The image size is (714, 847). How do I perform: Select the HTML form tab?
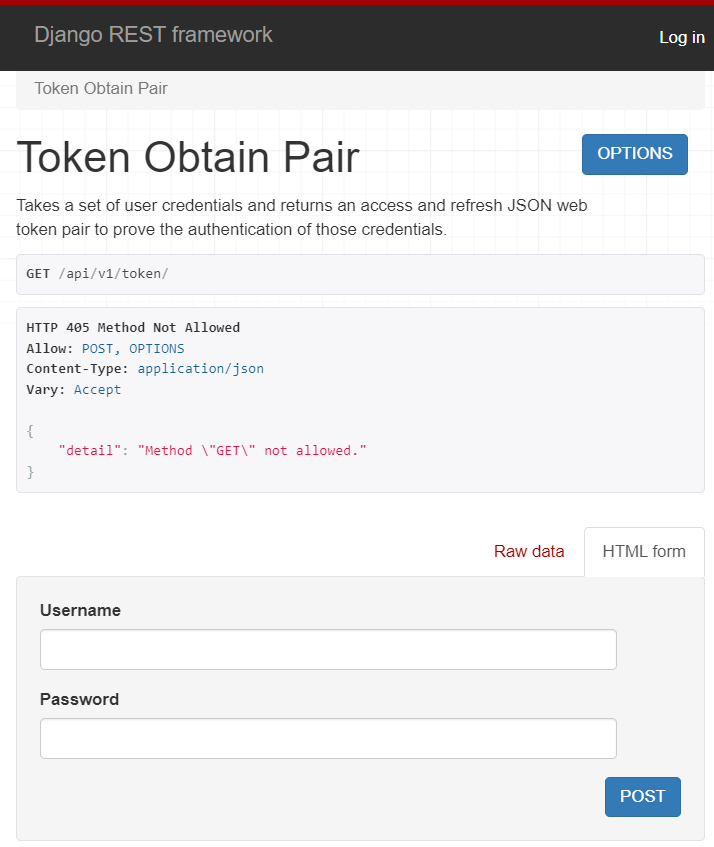[x=643, y=551]
